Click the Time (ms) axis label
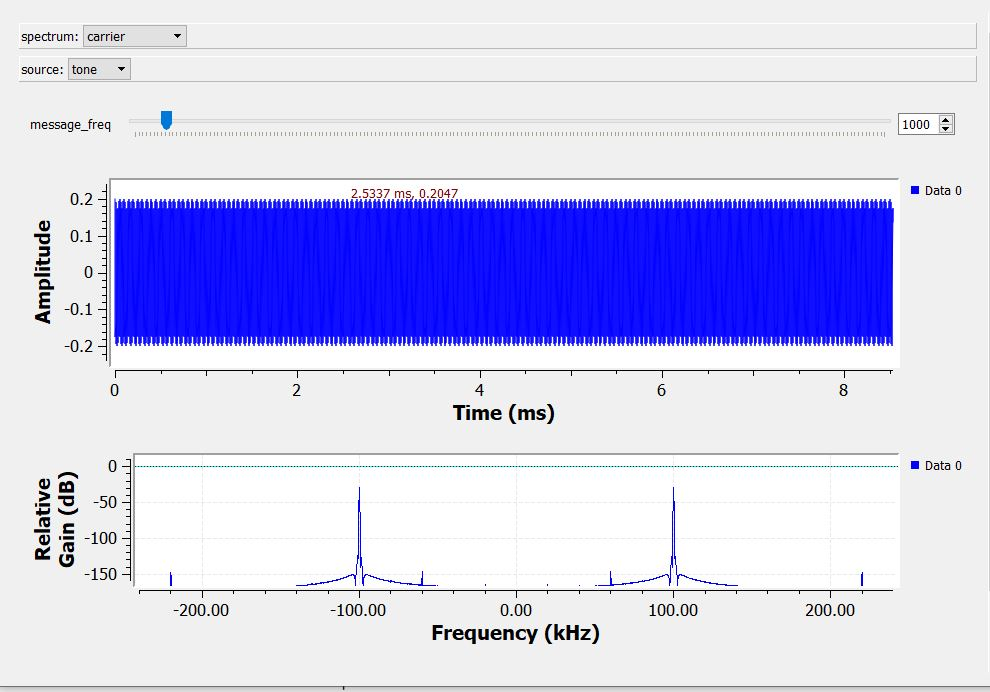The image size is (990, 692). [x=505, y=413]
